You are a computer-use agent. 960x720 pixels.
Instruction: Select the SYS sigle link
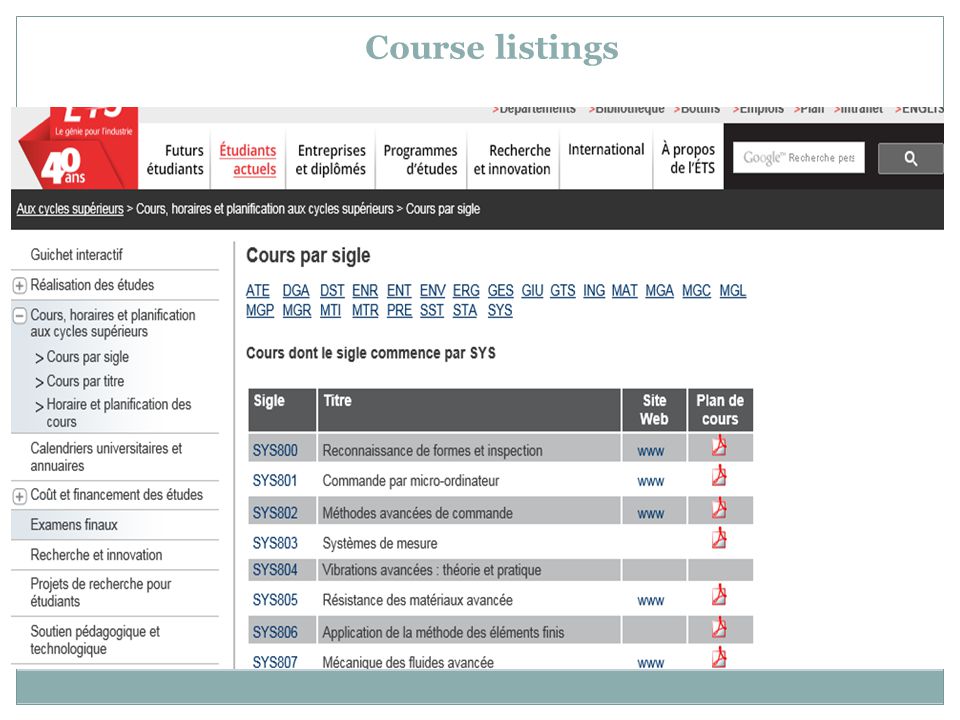pyautogui.click(x=500, y=310)
